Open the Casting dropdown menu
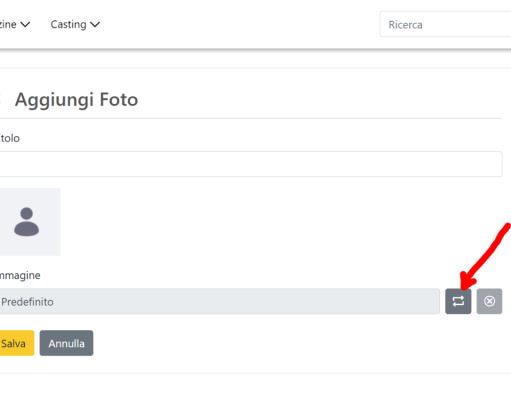Viewport: 511px width, 400px height. pos(75,25)
